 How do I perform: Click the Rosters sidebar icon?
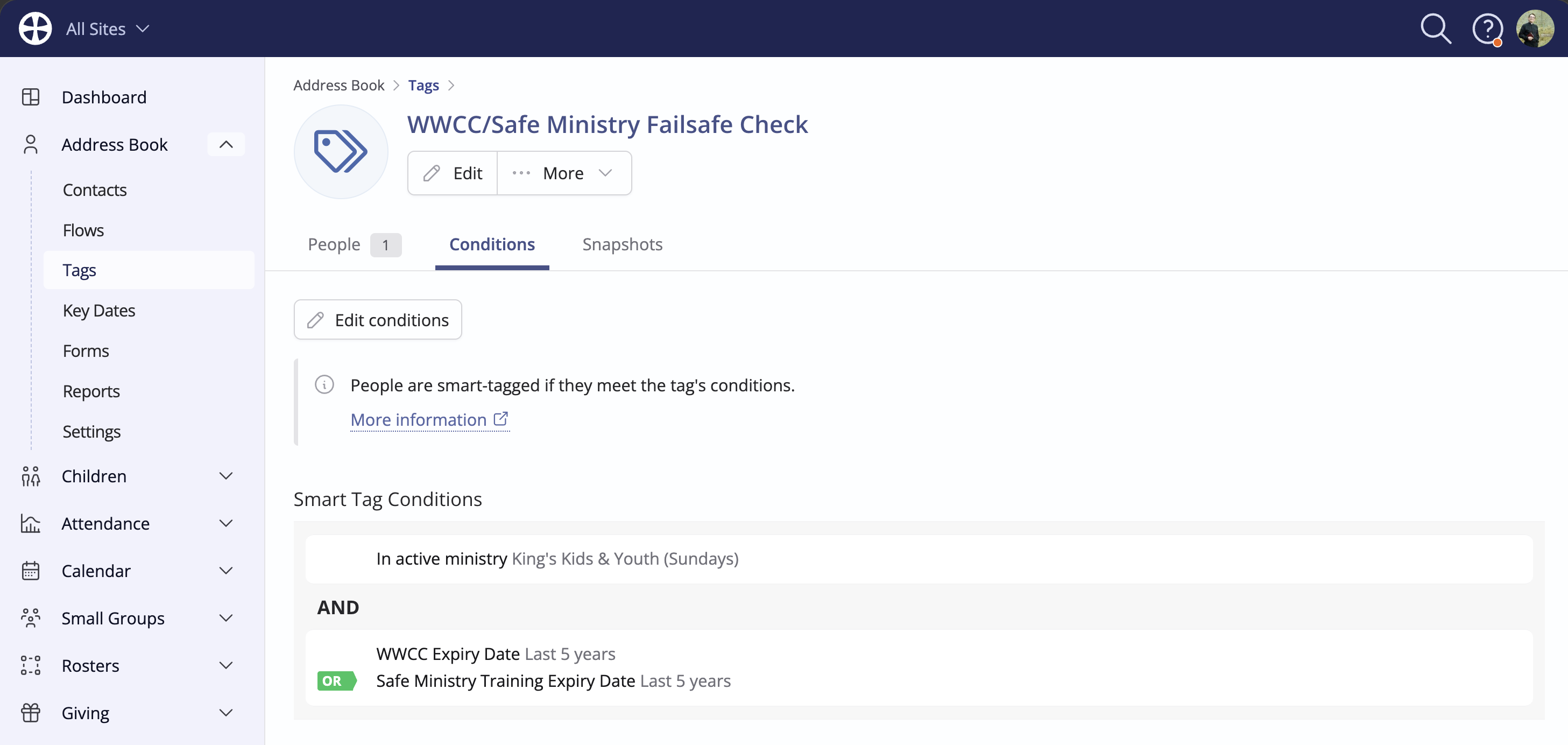coord(31,665)
